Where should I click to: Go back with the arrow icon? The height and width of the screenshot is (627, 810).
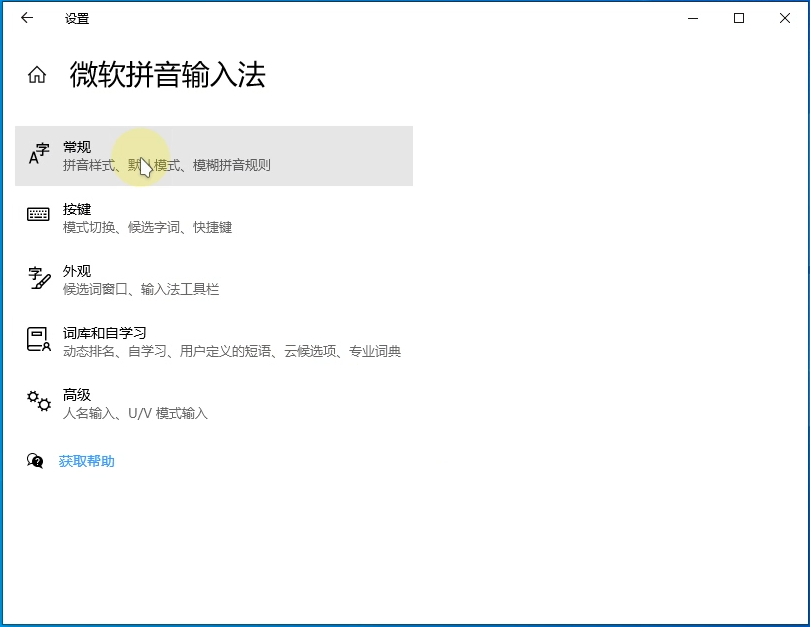point(27,18)
